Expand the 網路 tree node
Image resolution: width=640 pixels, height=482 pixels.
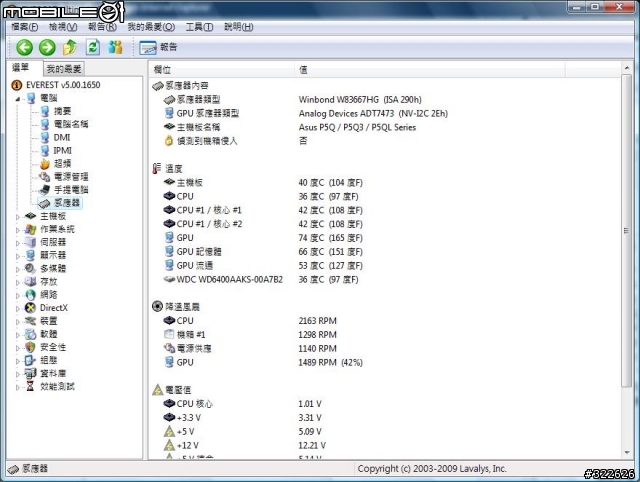(18, 295)
